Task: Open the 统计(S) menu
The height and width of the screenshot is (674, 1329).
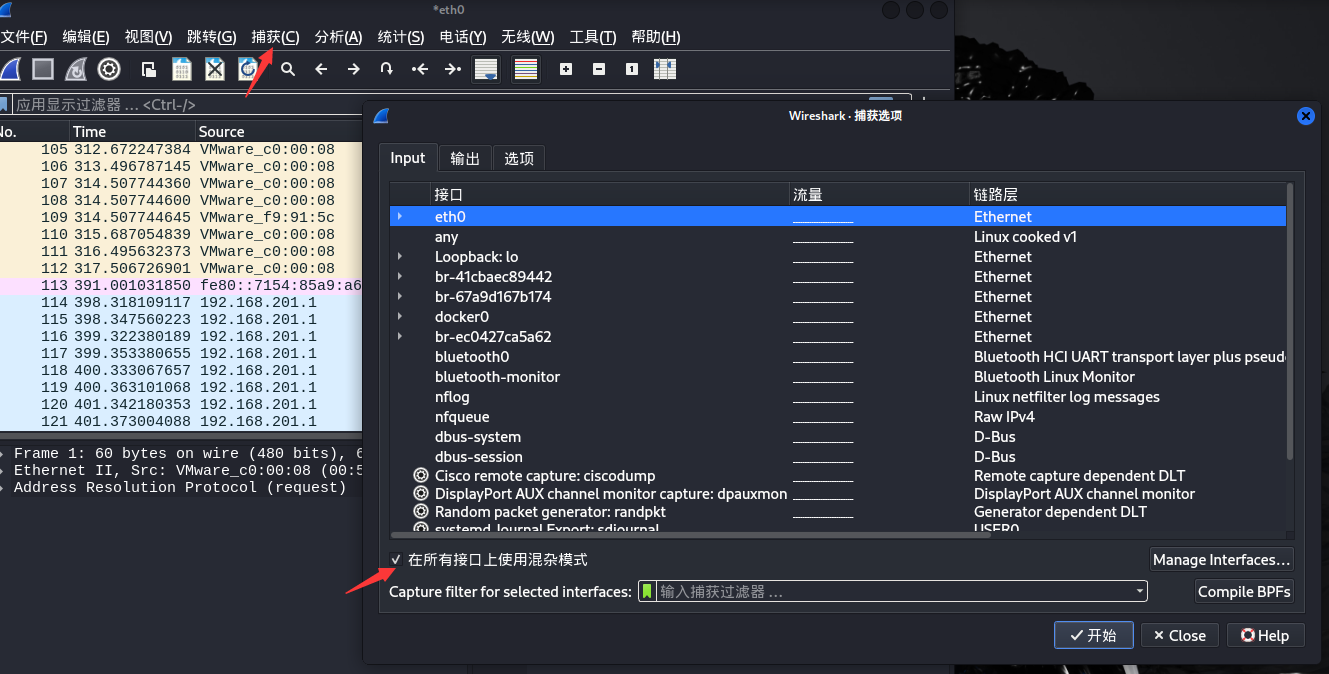Action: tap(400, 37)
